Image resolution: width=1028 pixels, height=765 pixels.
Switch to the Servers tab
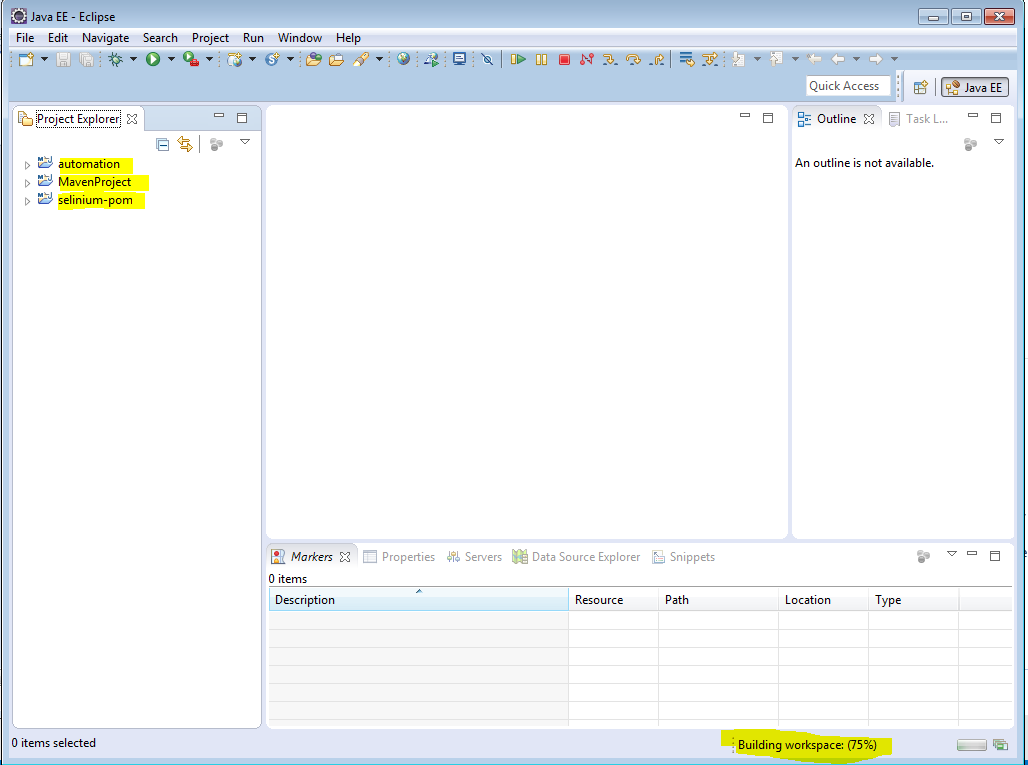[x=474, y=557]
